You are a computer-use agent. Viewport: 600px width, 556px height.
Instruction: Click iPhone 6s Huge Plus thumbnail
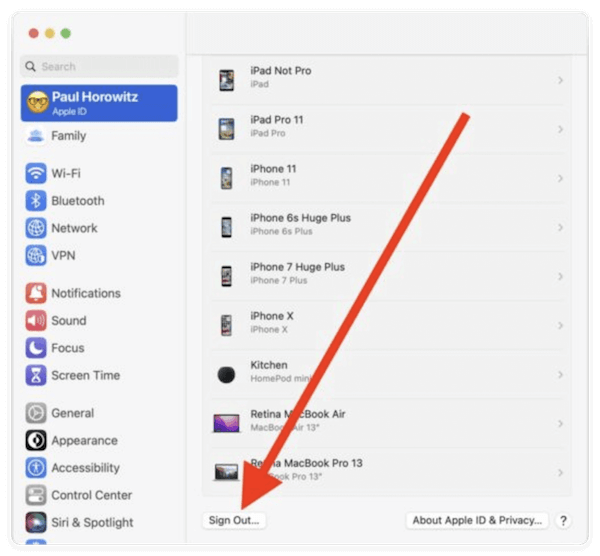tap(227, 227)
